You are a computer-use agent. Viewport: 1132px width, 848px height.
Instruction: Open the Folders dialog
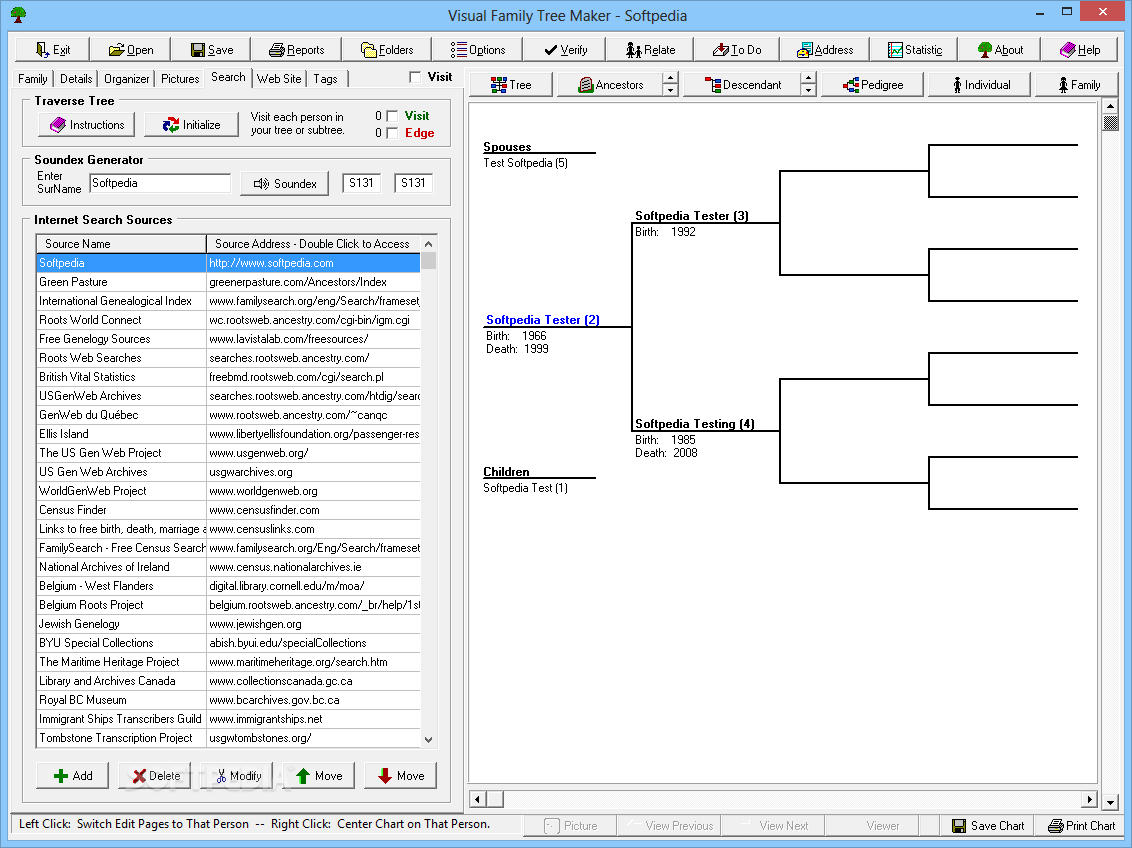coord(386,50)
